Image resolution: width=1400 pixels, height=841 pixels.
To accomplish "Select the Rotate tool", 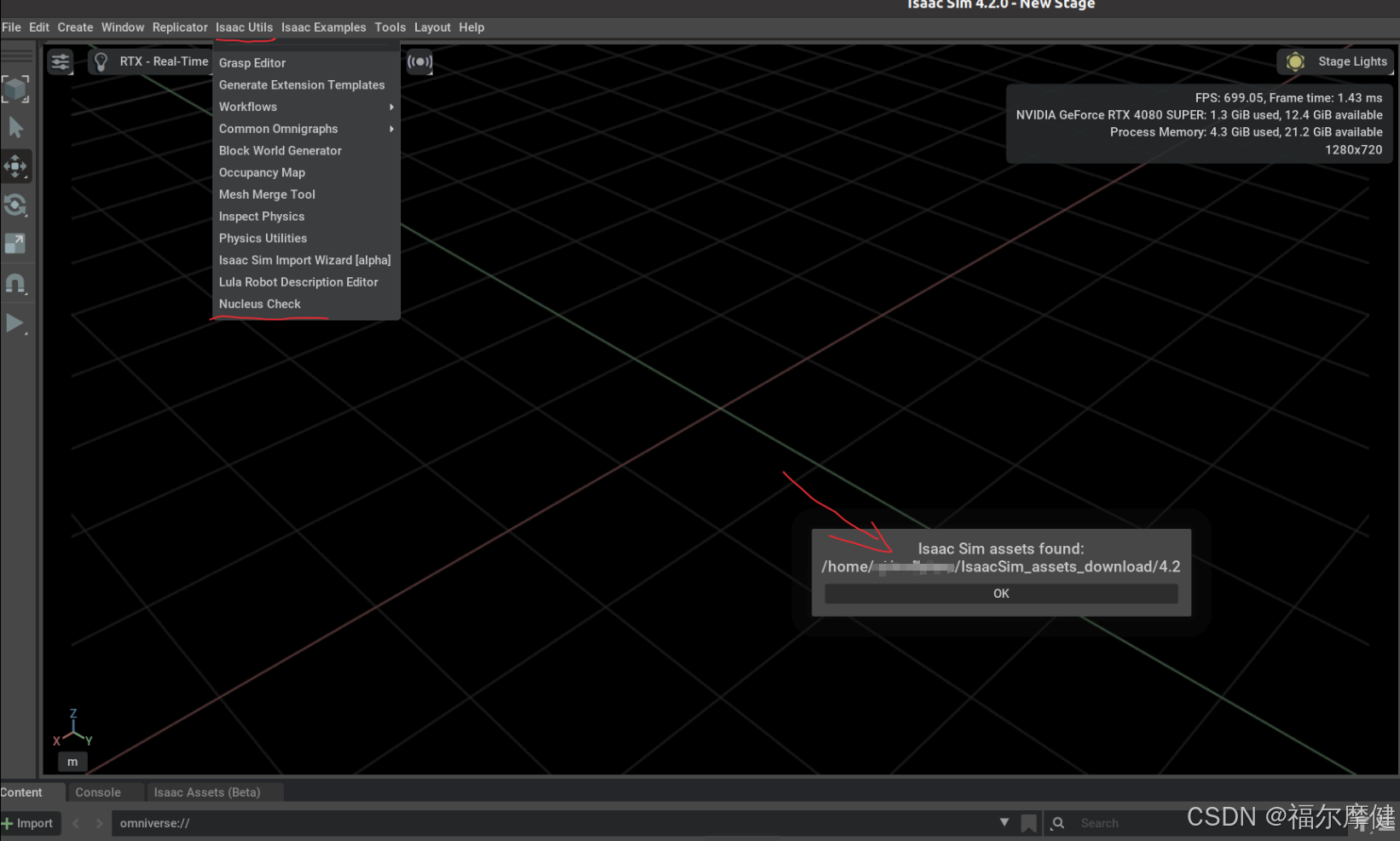I will tap(17, 205).
